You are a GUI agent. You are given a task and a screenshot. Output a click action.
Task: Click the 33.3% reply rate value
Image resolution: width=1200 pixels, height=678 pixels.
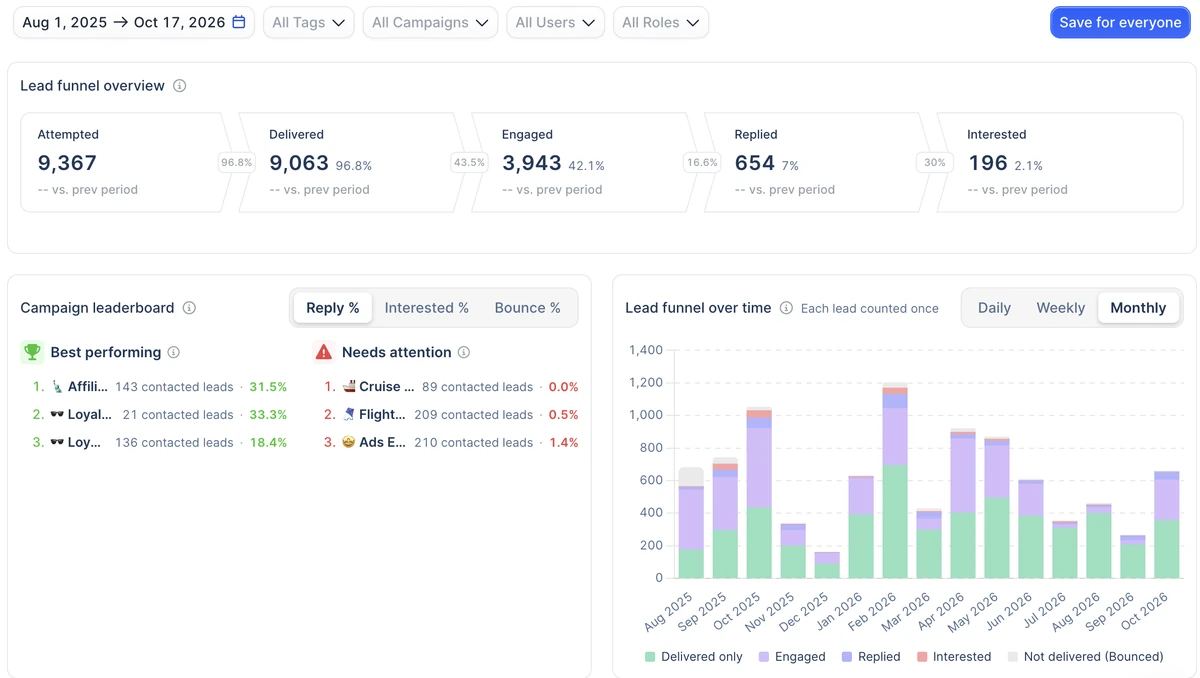coord(268,415)
